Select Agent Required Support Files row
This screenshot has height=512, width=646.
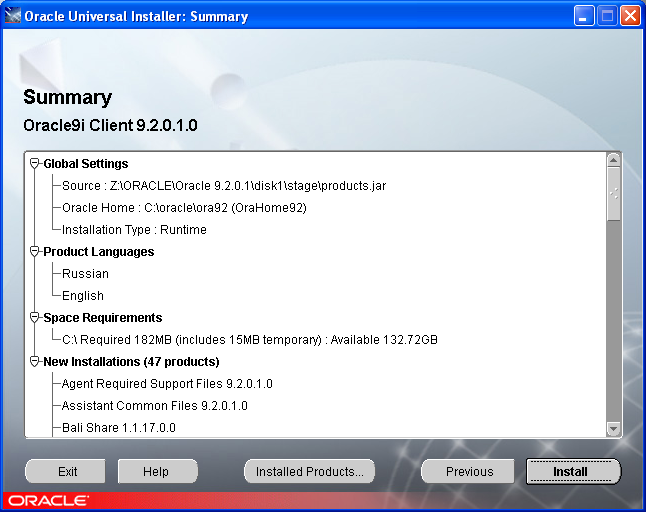[x=167, y=384]
